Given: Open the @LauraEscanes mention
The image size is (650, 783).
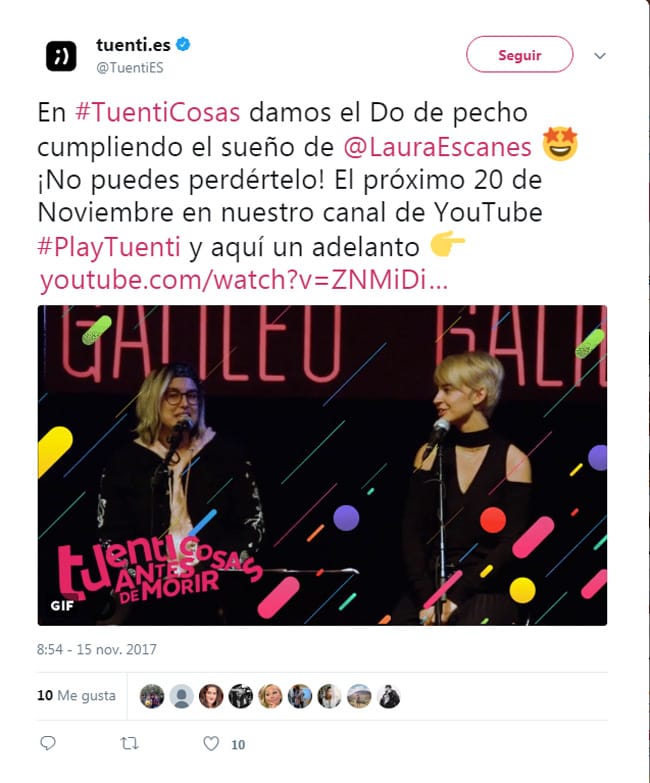Looking at the screenshot, I should click(x=437, y=147).
